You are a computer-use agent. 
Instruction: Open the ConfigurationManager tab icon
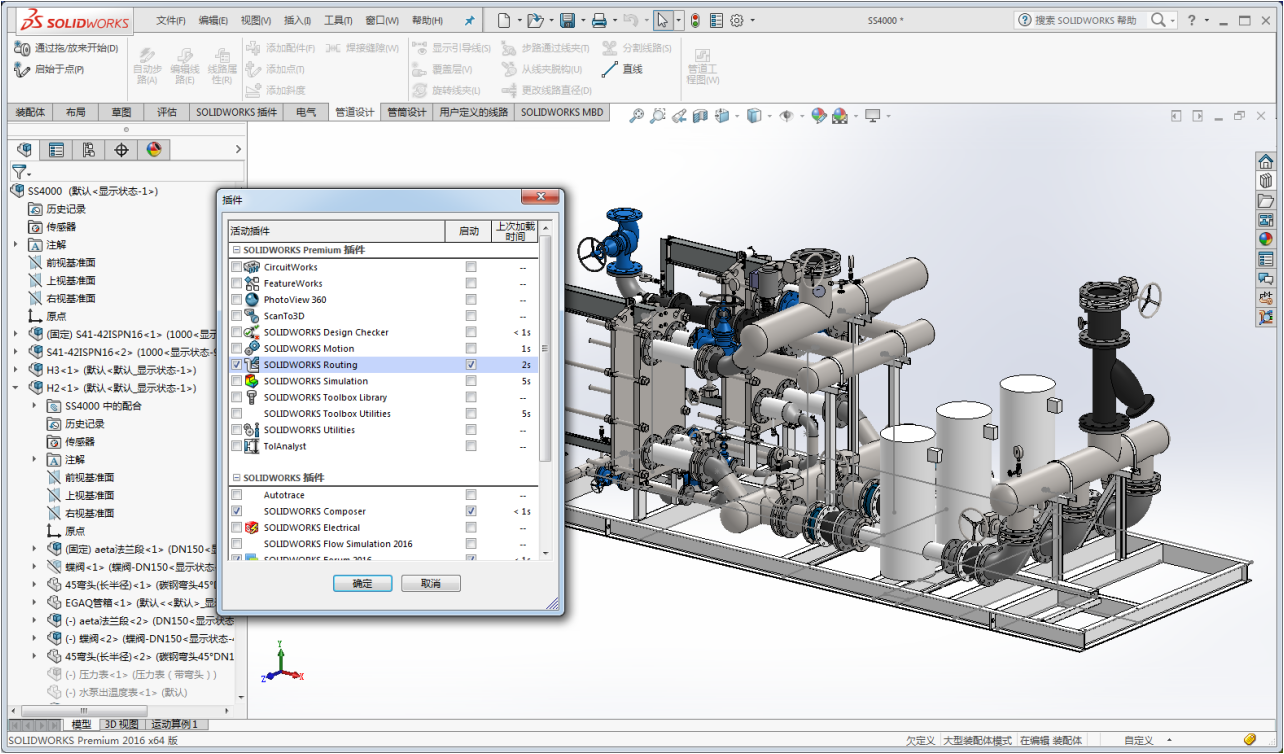[x=89, y=150]
